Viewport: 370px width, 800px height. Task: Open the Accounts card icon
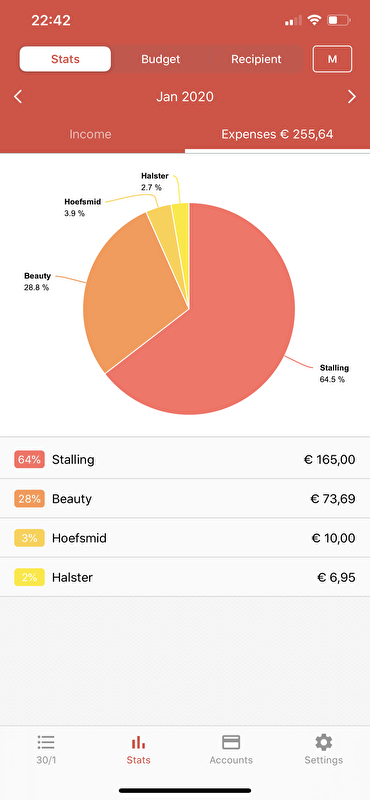(231, 742)
